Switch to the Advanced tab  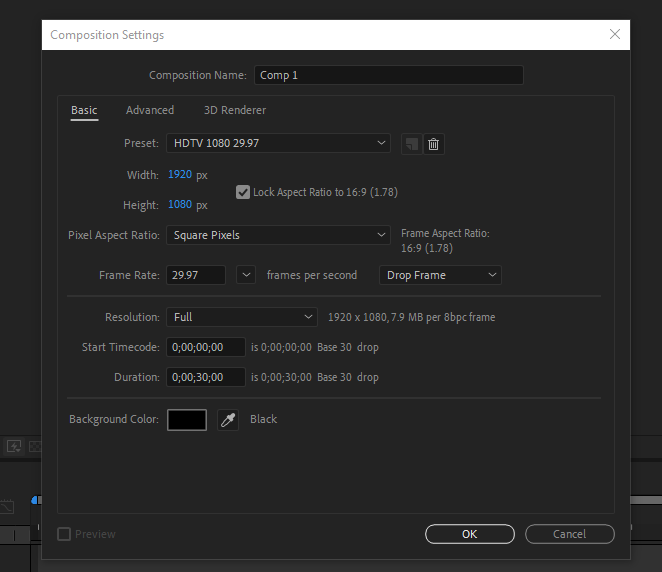point(150,110)
